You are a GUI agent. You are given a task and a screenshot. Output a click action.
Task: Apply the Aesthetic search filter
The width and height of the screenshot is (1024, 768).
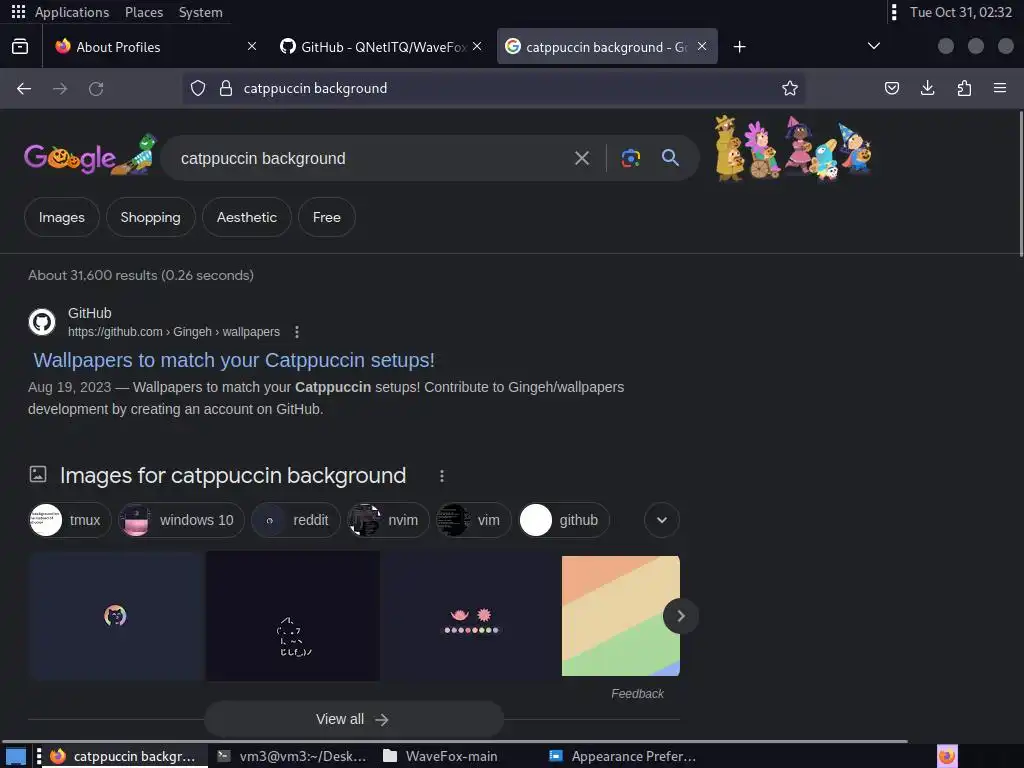point(247,217)
